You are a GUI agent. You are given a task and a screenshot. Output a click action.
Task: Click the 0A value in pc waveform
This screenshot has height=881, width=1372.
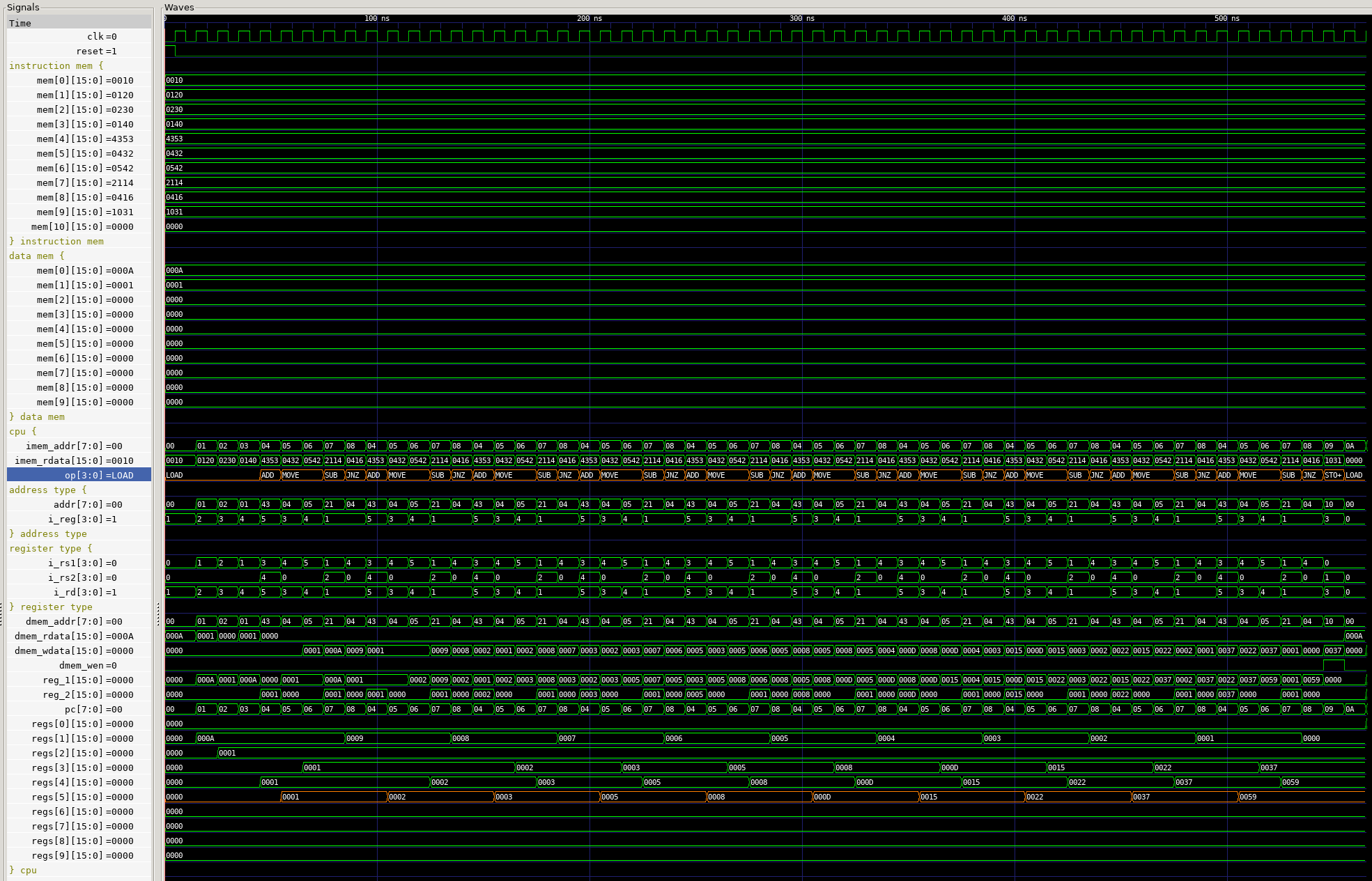(x=1350, y=709)
